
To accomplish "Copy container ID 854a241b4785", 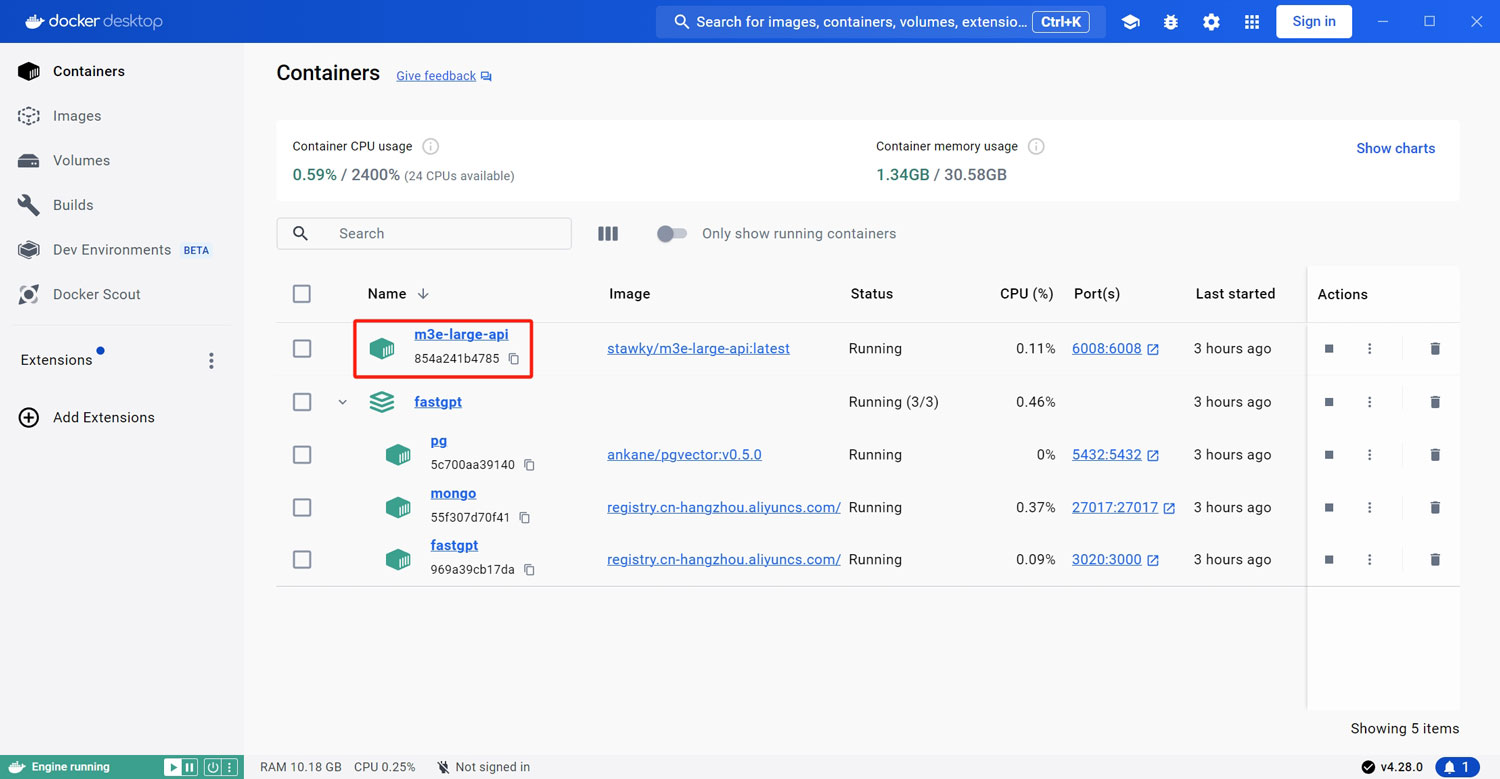I will [x=514, y=359].
